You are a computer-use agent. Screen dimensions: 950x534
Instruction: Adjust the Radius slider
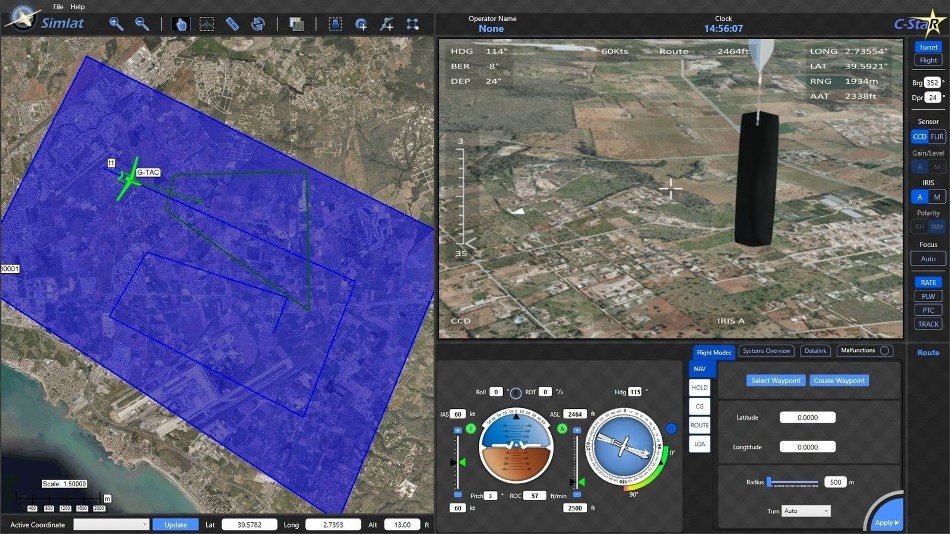(x=792, y=482)
